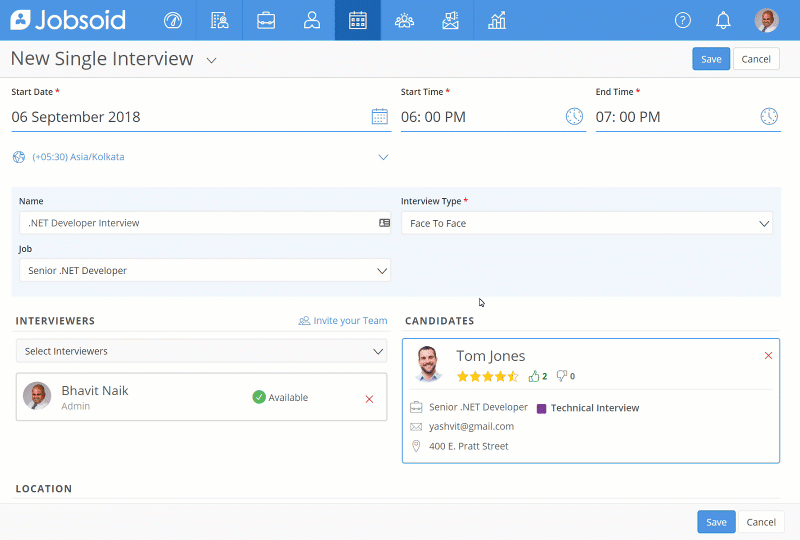
Task: Click the Start Time field 06:00 PM
Action: click(x=493, y=117)
